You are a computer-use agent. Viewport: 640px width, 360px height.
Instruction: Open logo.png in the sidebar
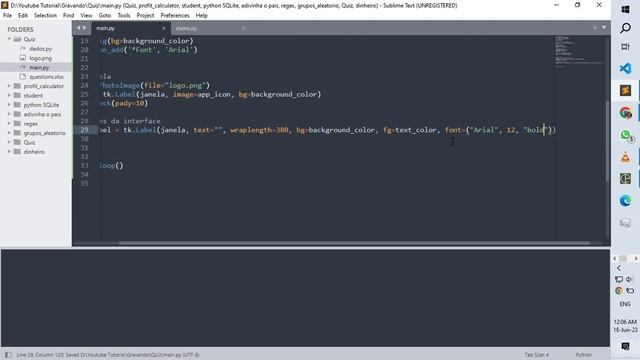(40, 58)
